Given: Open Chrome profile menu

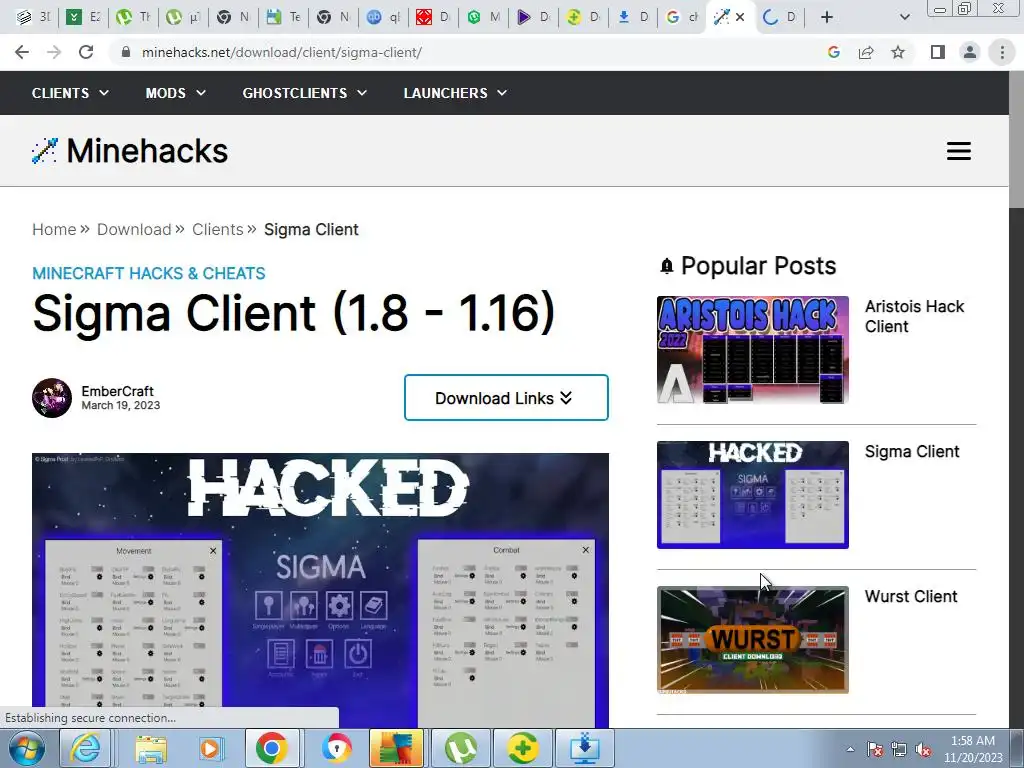Looking at the screenshot, I should click(x=970, y=52).
